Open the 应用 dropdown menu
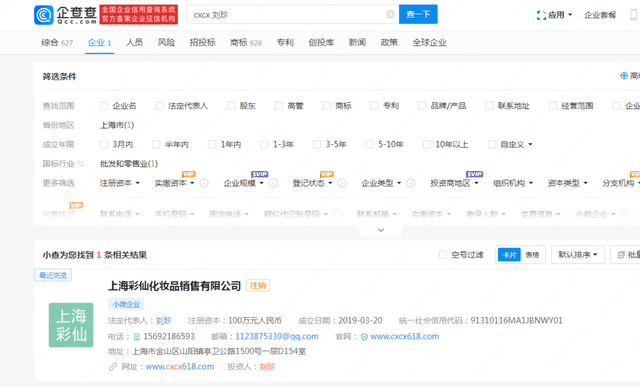 click(x=560, y=15)
